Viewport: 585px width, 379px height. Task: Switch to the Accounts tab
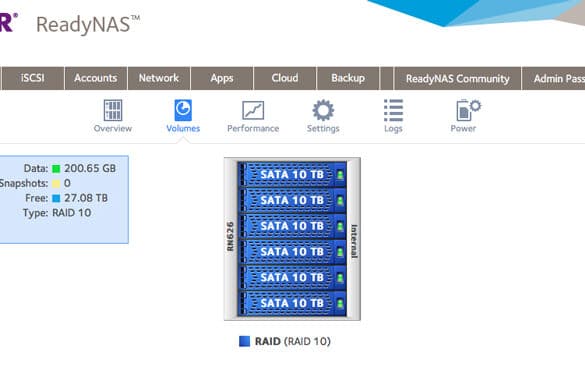pyautogui.click(x=96, y=78)
